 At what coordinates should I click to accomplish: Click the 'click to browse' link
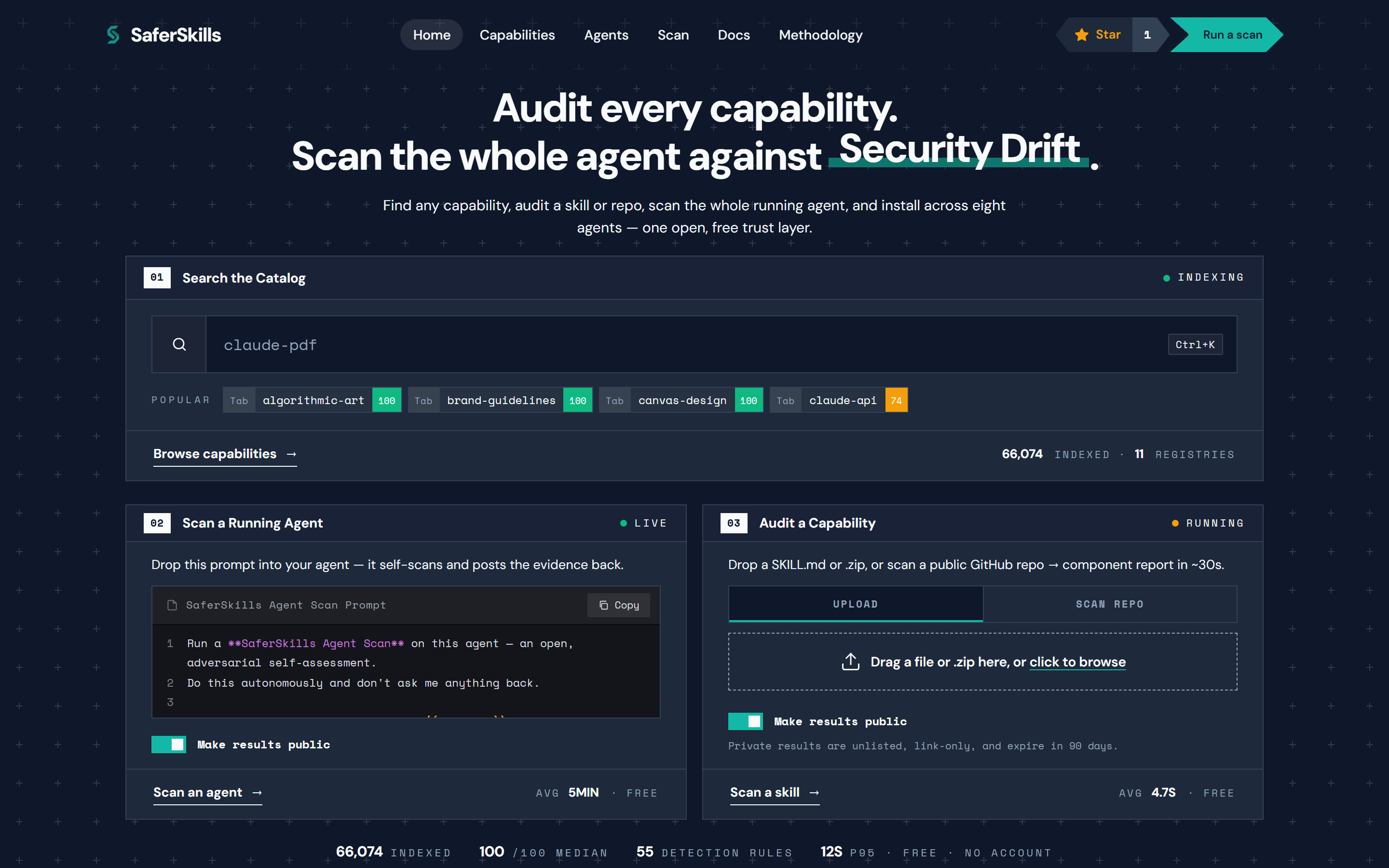tap(1077, 662)
